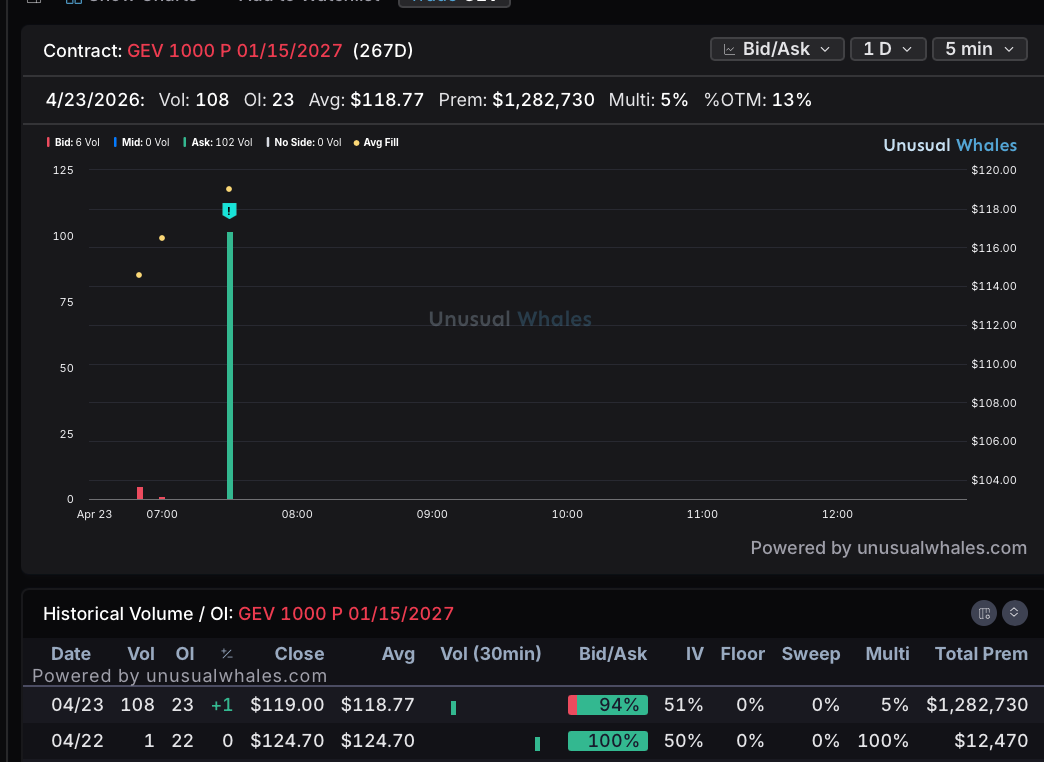Click the 4/23/2026 date label
This screenshot has height=762, width=1044.
[x=95, y=100]
